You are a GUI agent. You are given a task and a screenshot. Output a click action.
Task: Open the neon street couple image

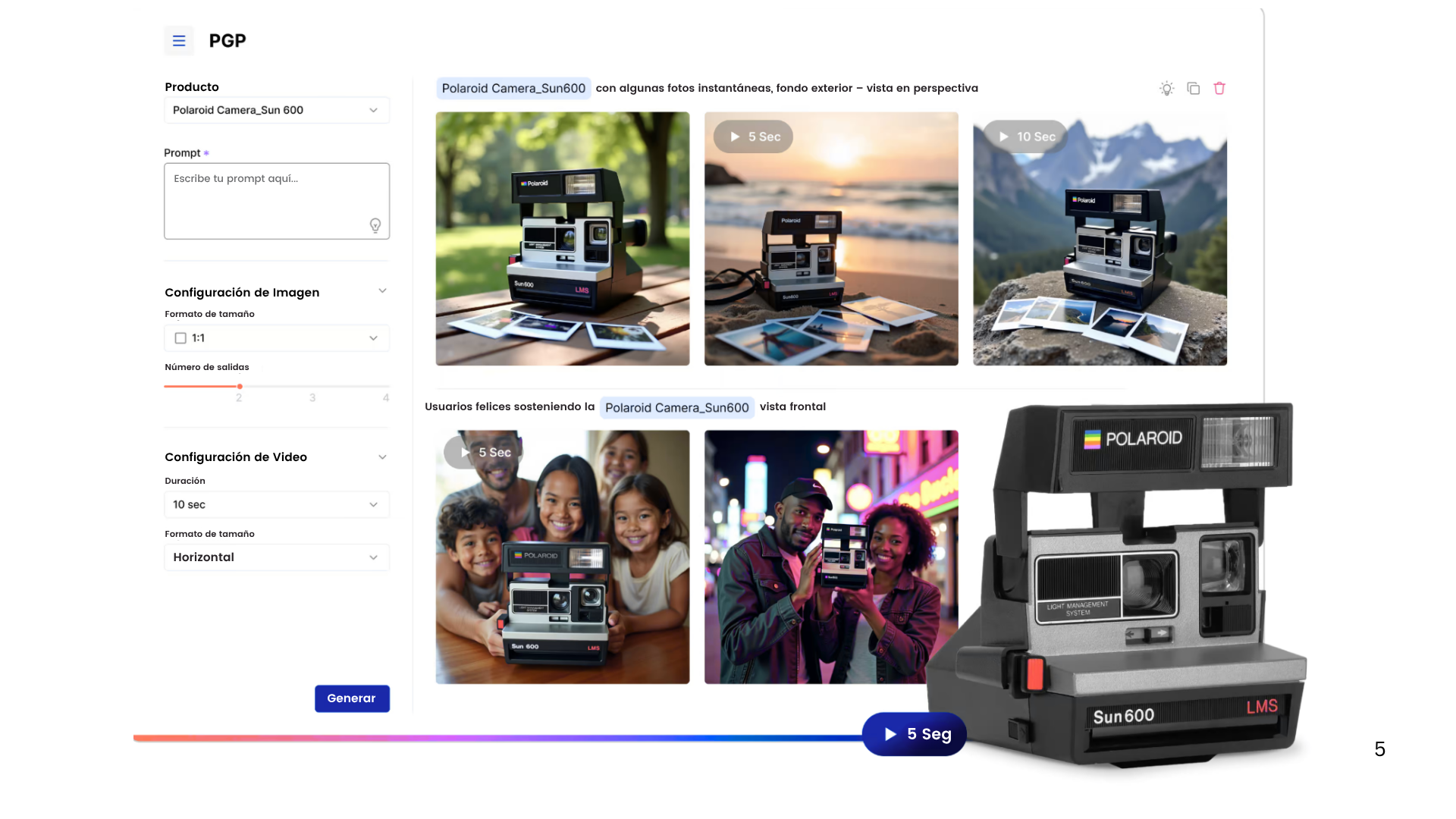[x=831, y=557]
